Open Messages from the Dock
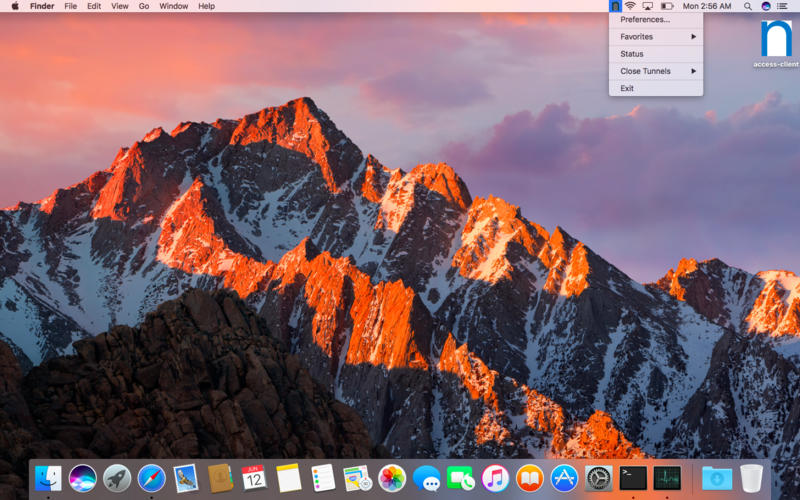Viewport: 800px width, 500px height. click(427, 479)
